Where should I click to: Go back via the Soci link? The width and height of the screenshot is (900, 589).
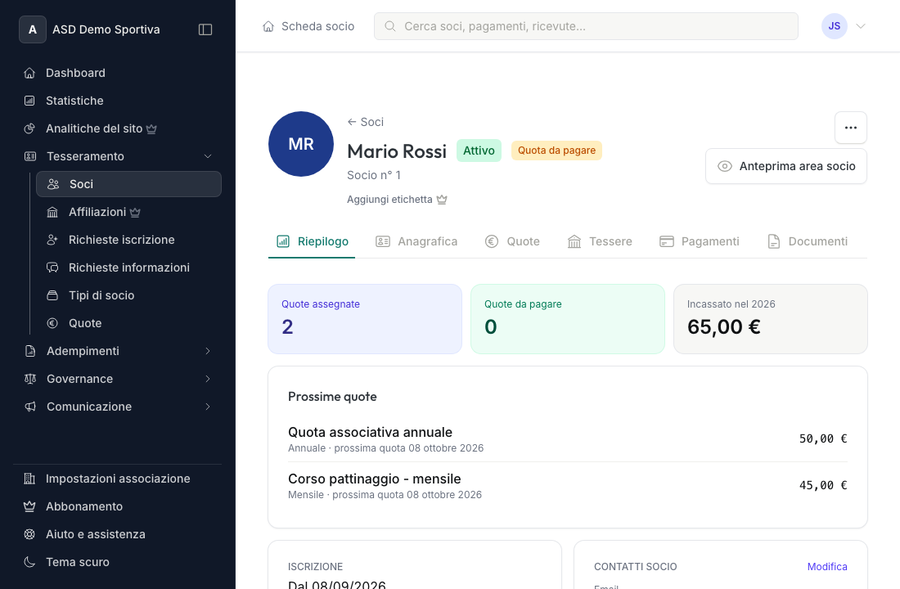pos(366,122)
